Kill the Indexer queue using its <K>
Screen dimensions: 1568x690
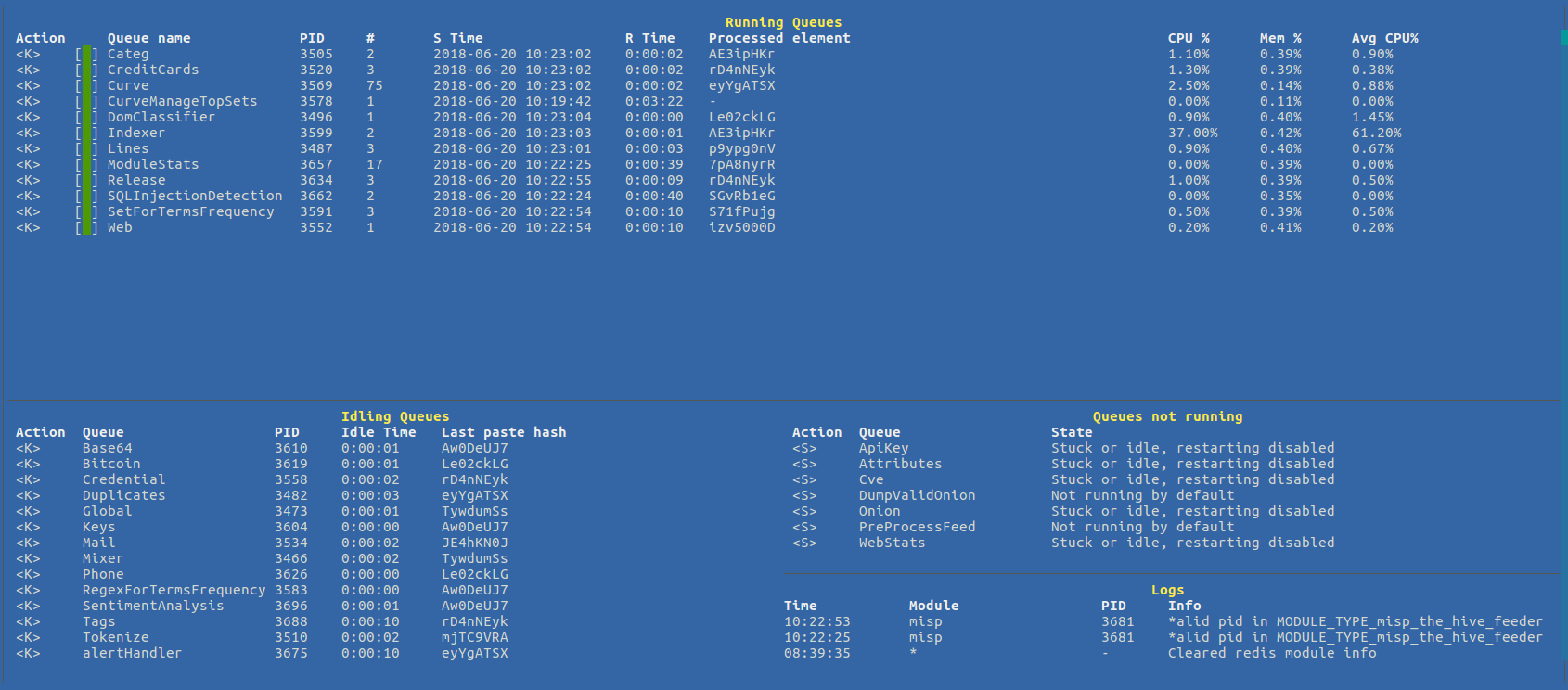[28, 133]
